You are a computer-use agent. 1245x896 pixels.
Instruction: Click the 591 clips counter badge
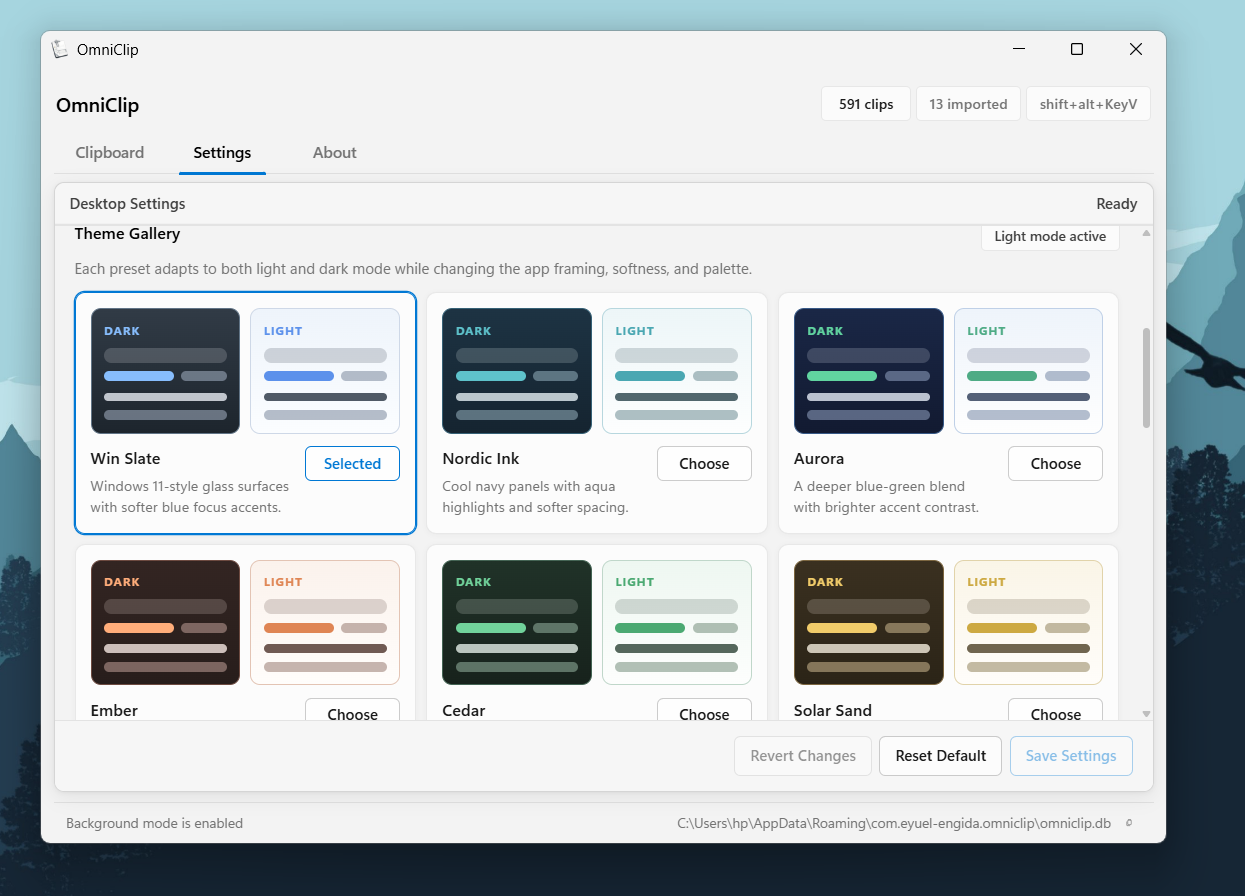[866, 104]
